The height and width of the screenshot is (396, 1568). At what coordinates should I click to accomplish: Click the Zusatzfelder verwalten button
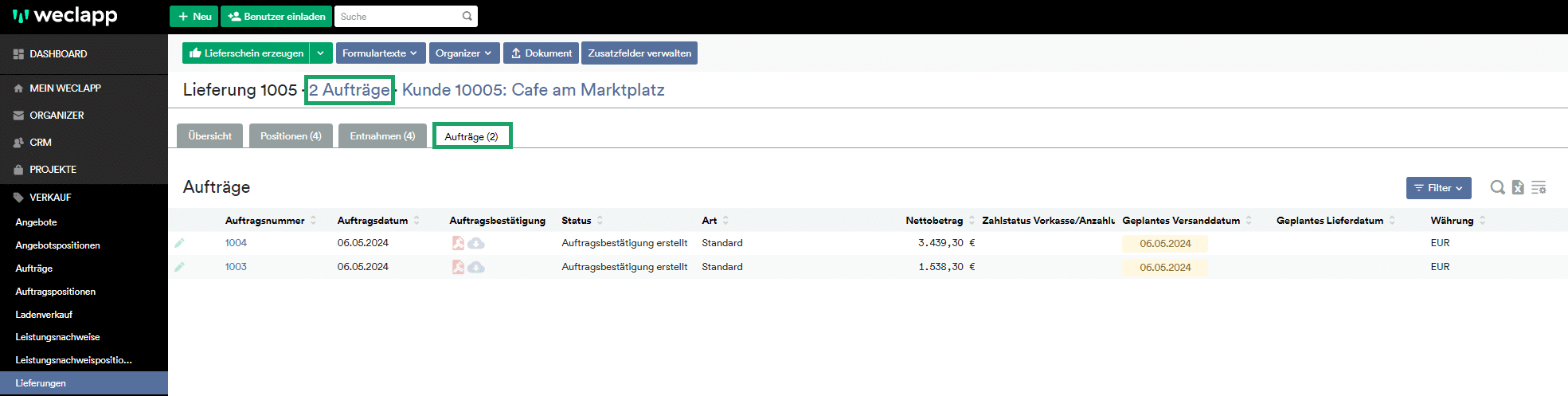639,53
